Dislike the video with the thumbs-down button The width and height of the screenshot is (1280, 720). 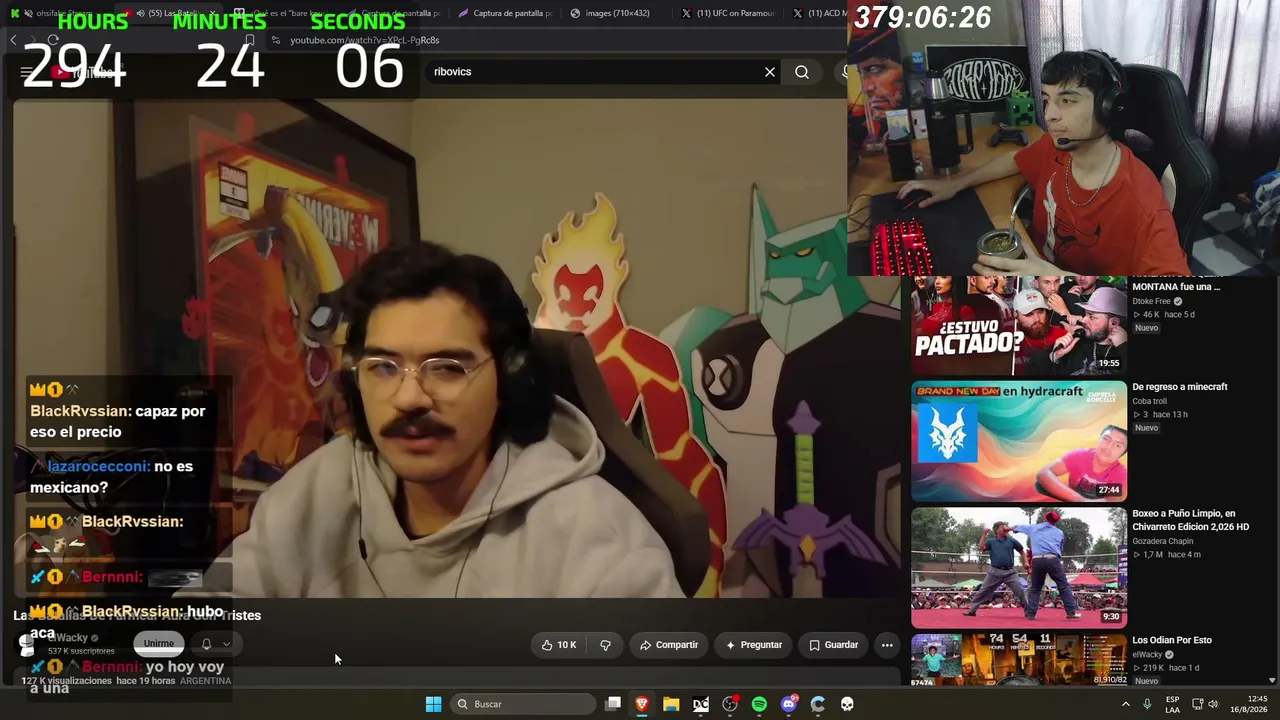click(605, 645)
